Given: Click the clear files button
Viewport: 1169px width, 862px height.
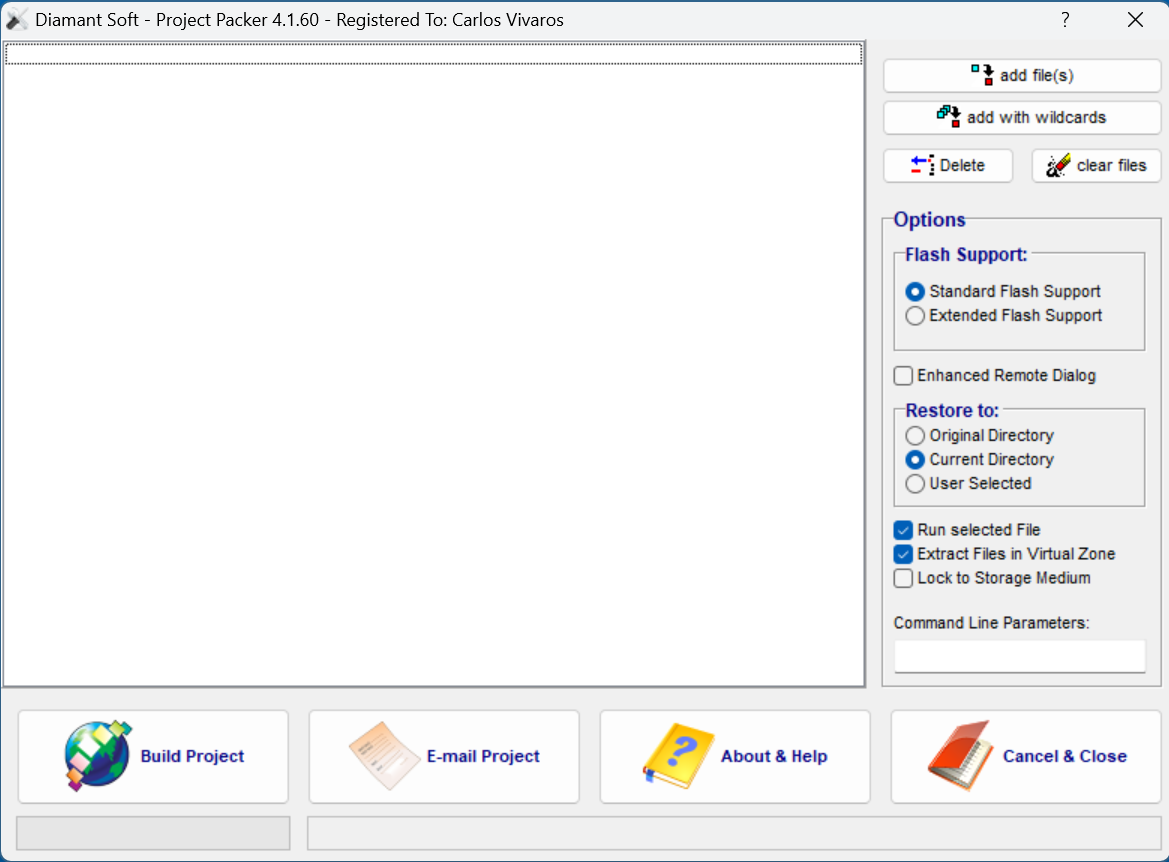Looking at the screenshot, I should (x=1097, y=166).
